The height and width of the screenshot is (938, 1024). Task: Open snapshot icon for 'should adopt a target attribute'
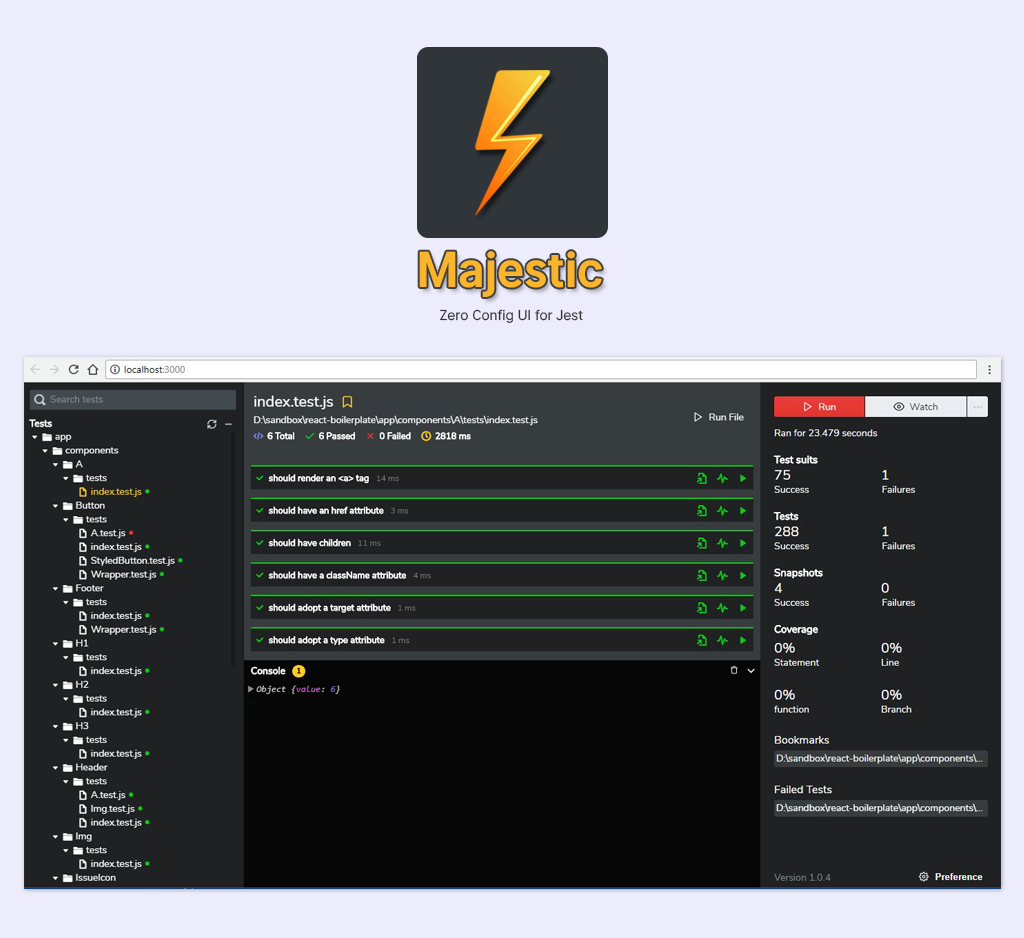pos(701,607)
